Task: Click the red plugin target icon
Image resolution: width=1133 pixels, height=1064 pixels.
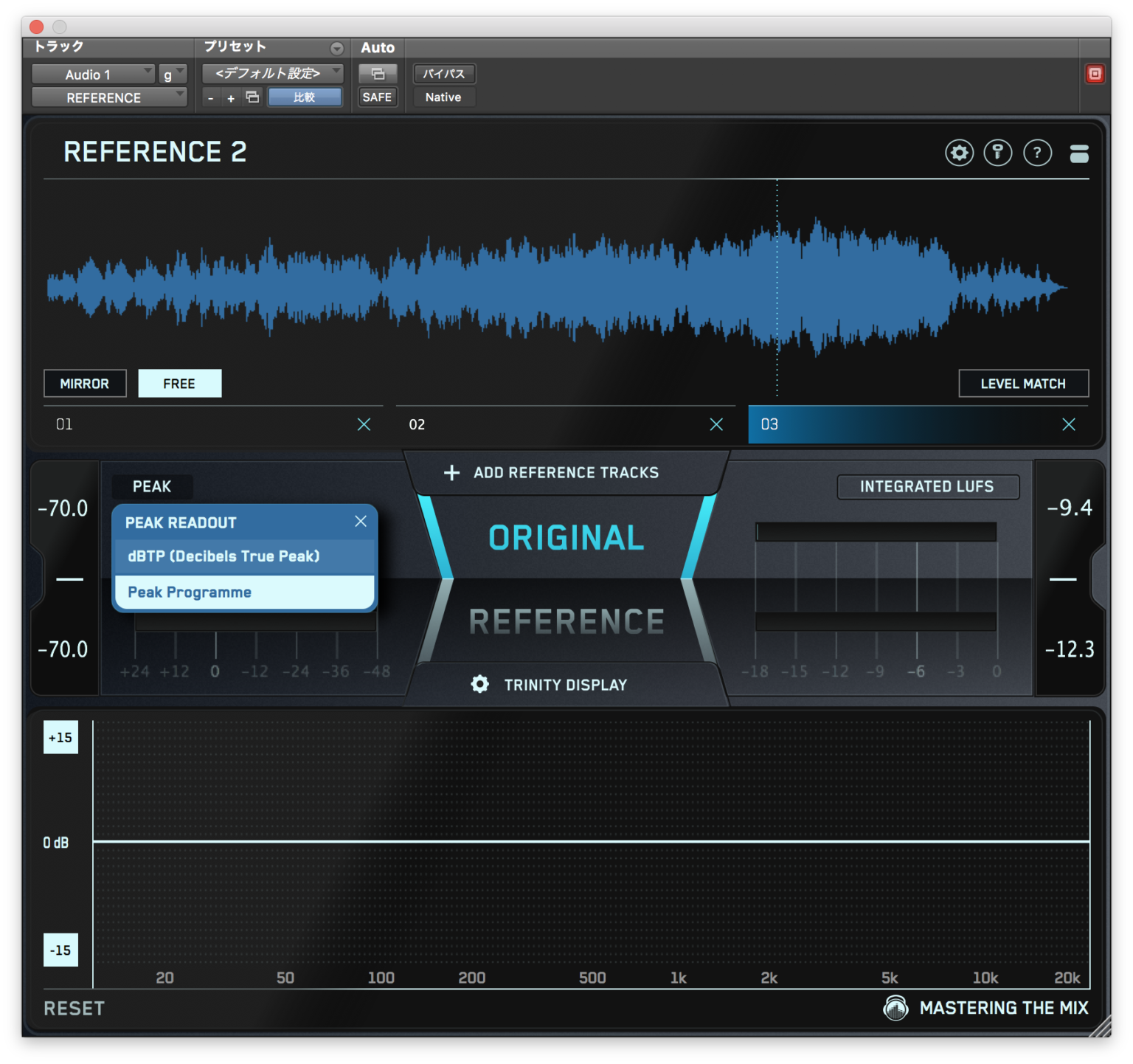Action: [x=1096, y=74]
